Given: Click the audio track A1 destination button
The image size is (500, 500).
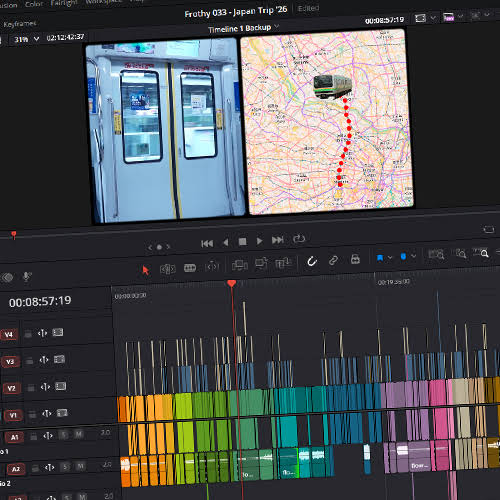Looking at the screenshot, I should (x=14, y=437).
